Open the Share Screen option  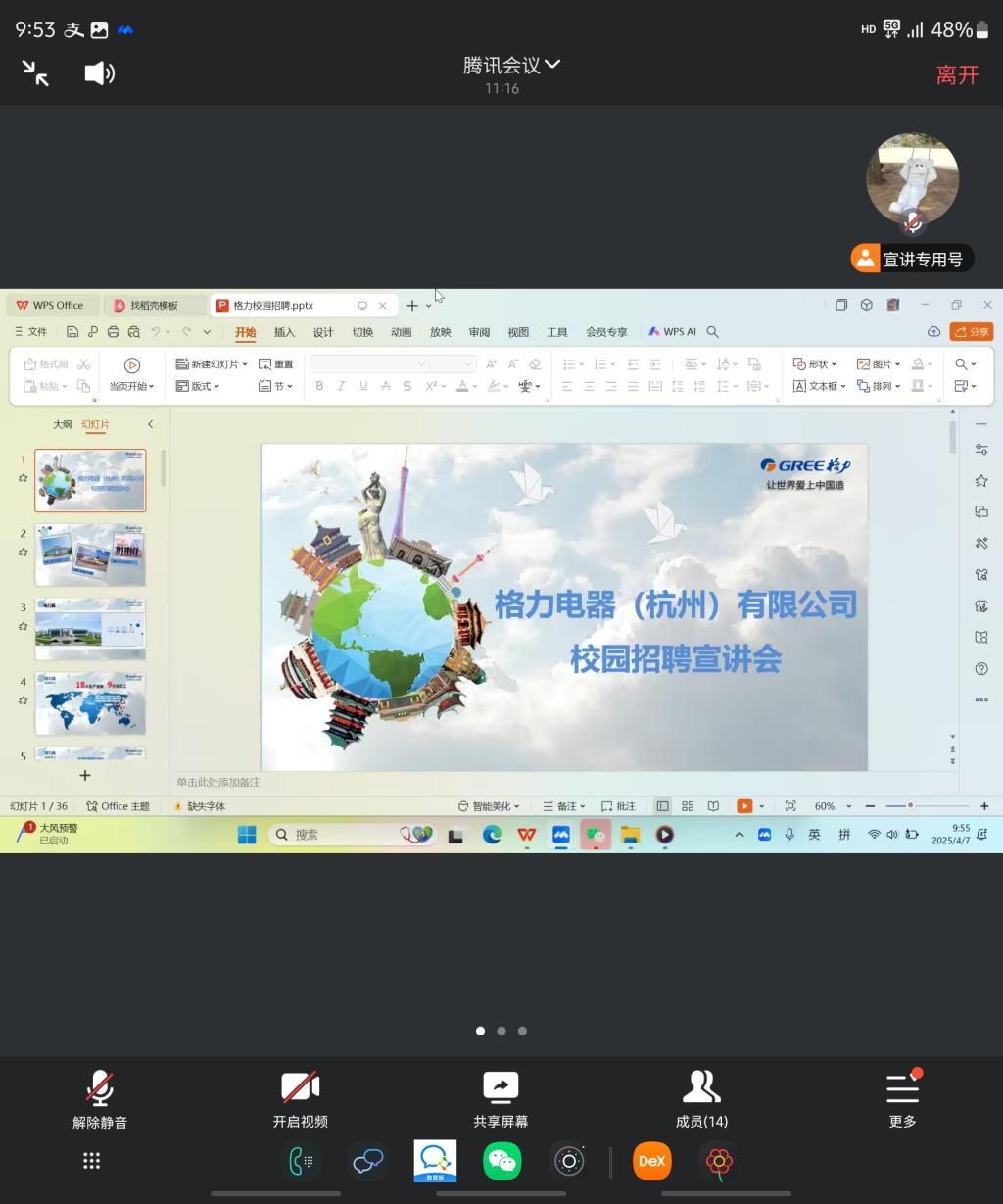[x=501, y=1099]
